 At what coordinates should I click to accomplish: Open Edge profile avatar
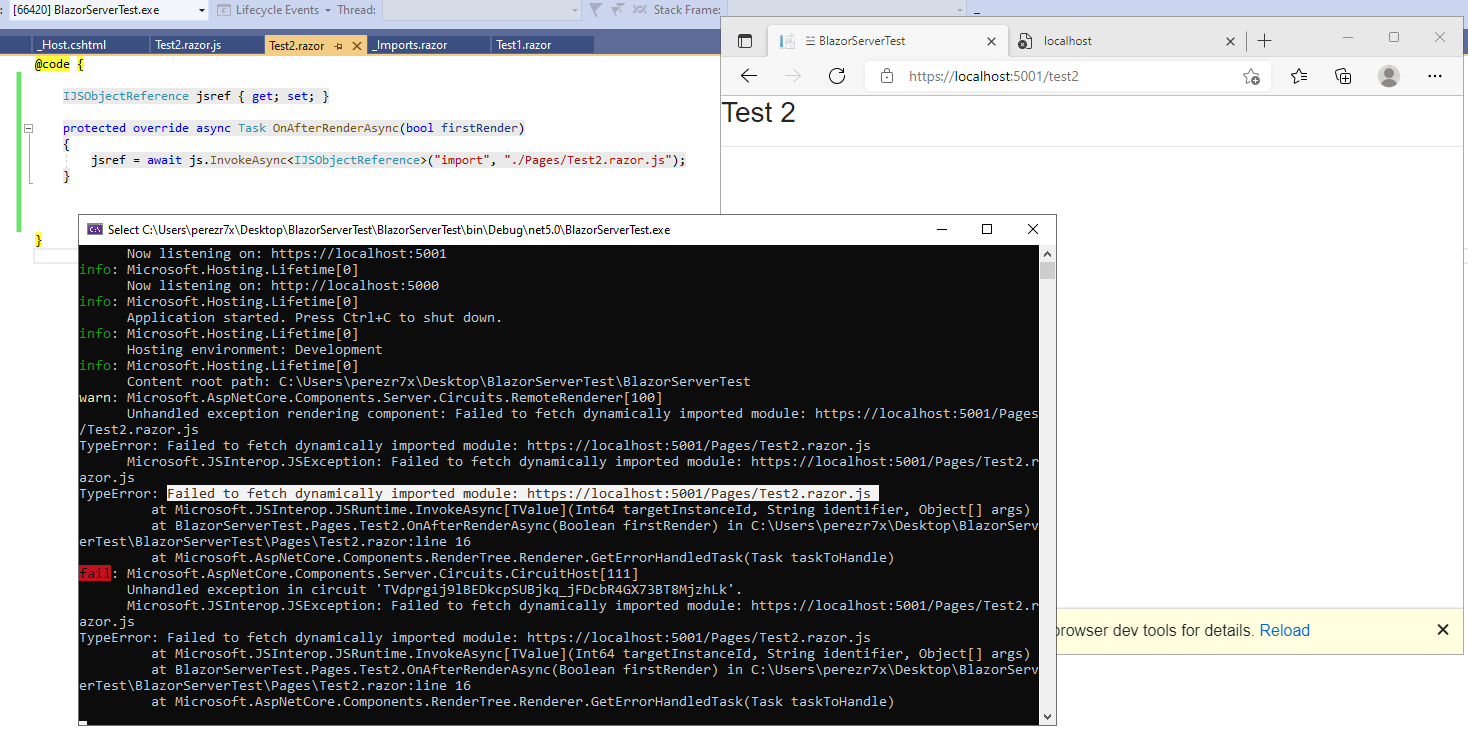(1389, 76)
